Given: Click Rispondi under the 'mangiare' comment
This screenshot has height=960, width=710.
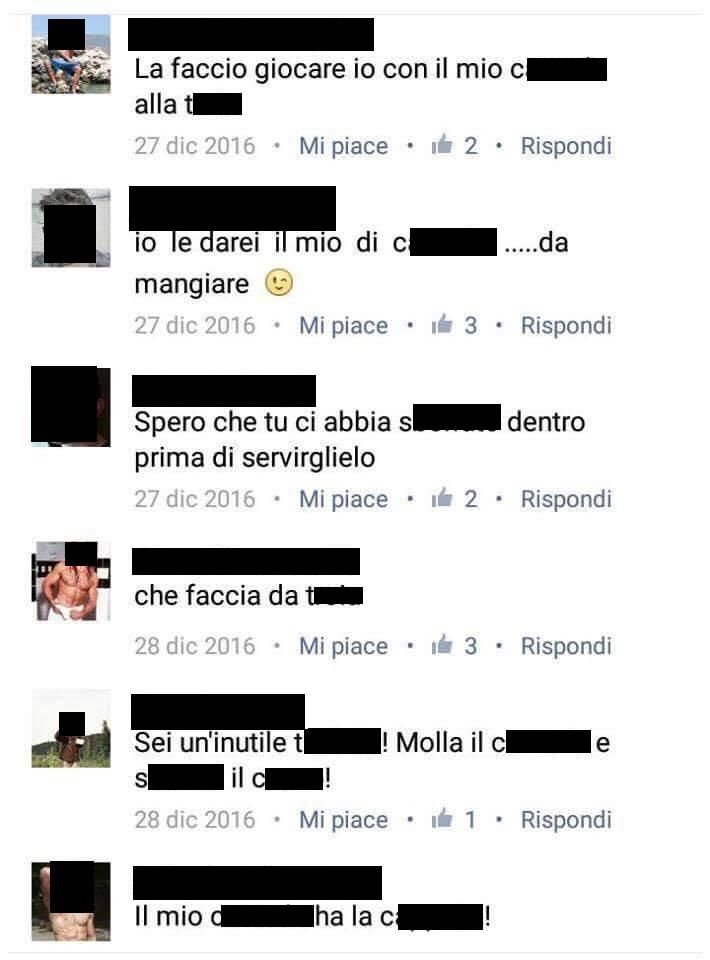Looking at the screenshot, I should coord(566,326).
